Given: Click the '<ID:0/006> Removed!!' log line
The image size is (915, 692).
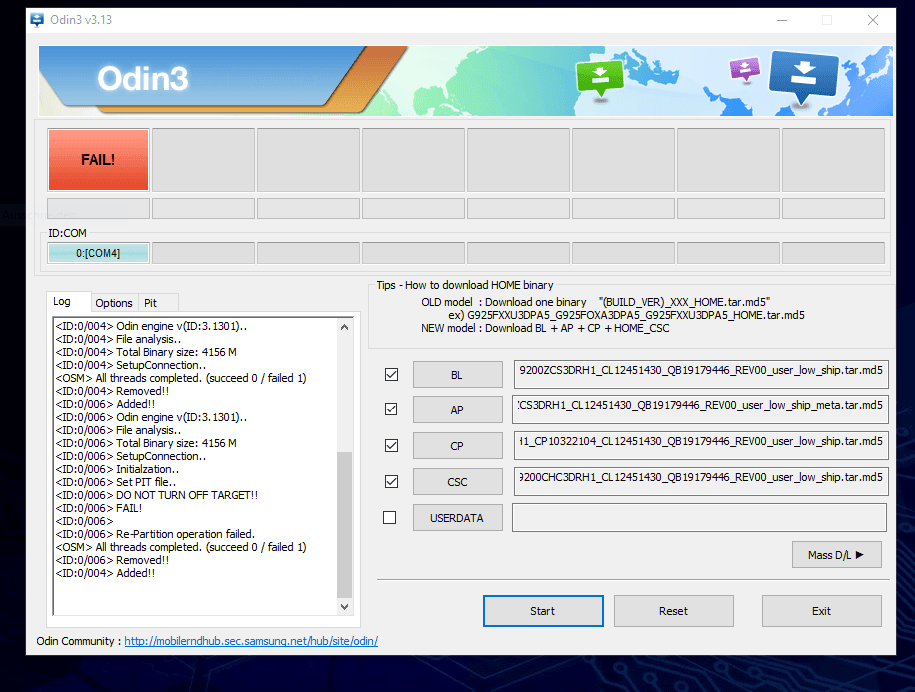Looking at the screenshot, I should (112, 560).
